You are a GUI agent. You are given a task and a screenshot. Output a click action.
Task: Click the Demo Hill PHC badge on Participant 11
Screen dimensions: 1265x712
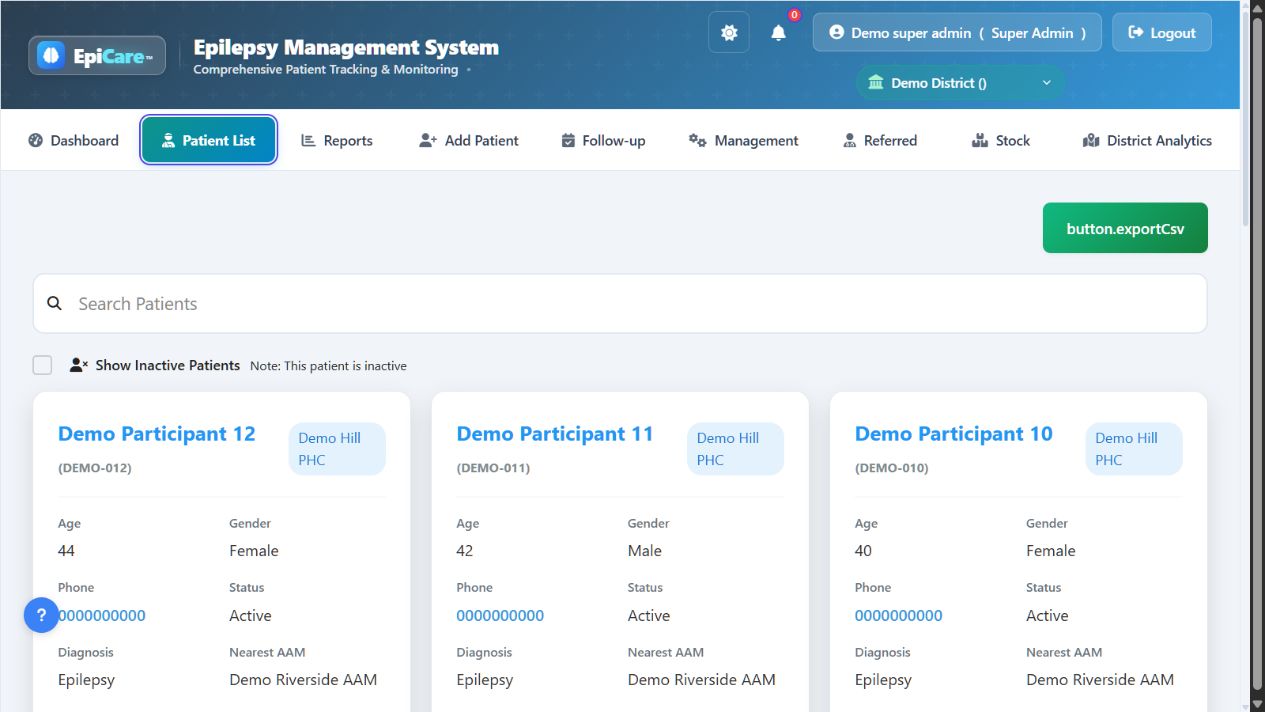[735, 449]
